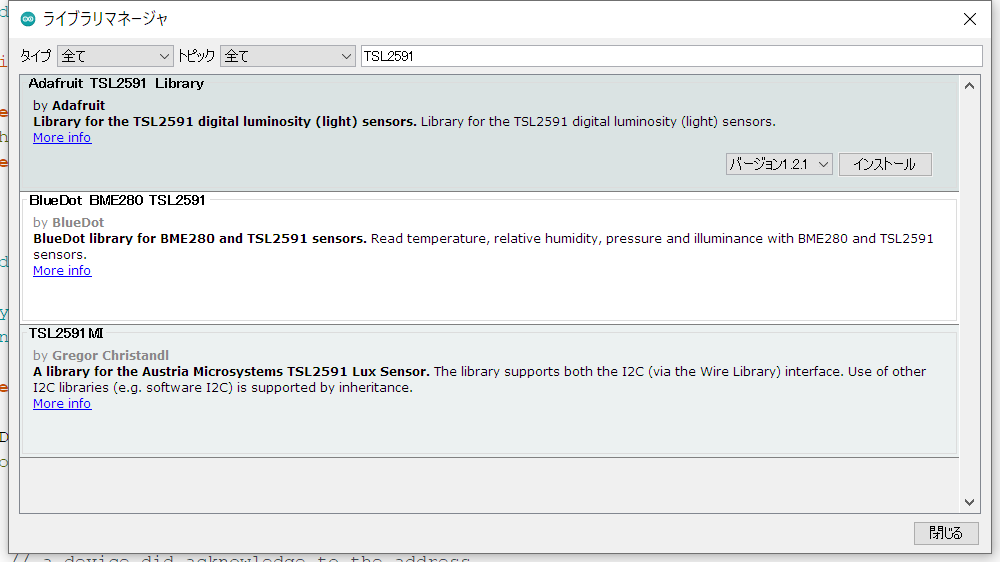Open More info link for Adafruit TSL2591 Library
This screenshot has width=1000, height=562.
pyautogui.click(x=62, y=138)
